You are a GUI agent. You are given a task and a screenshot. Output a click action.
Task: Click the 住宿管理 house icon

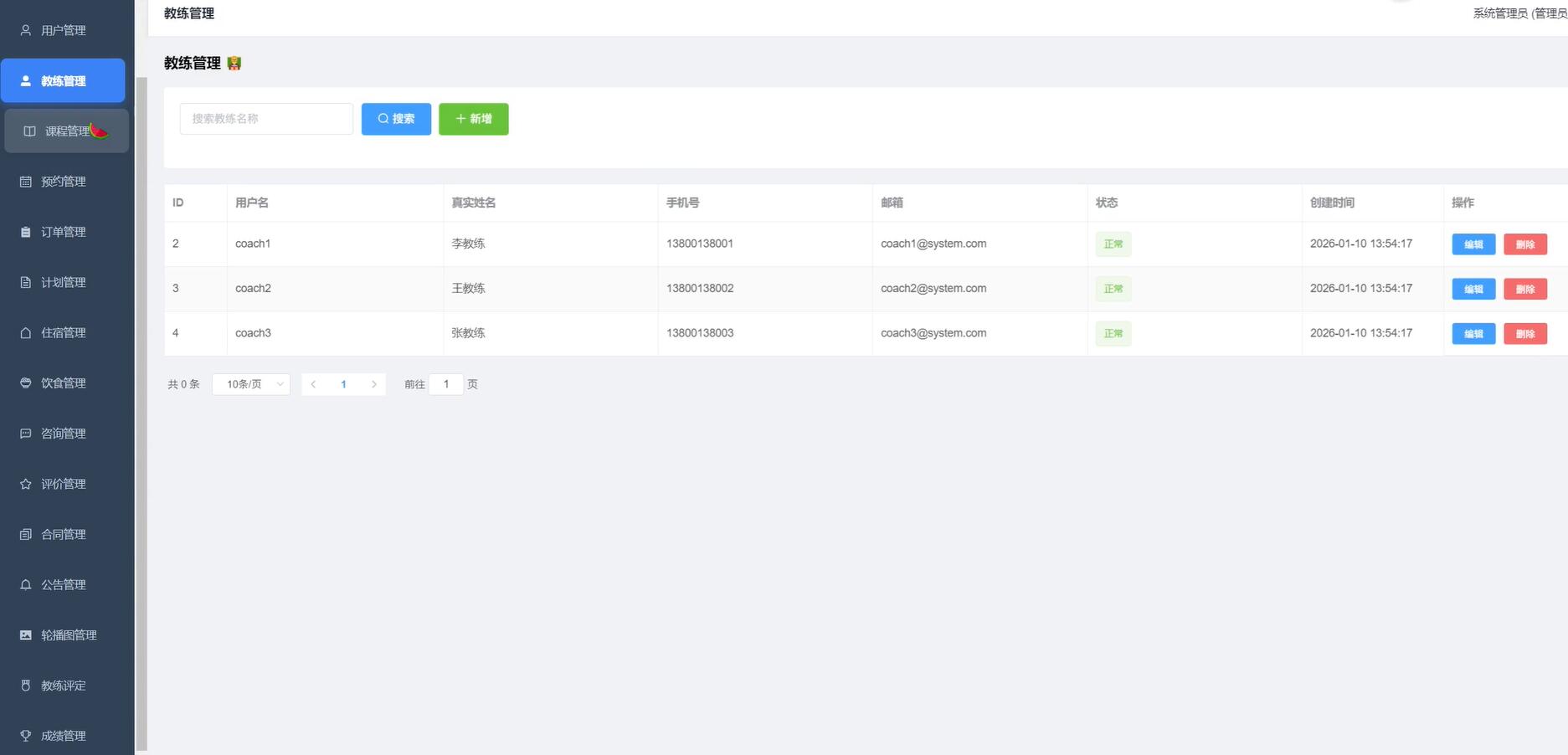click(x=26, y=332)
